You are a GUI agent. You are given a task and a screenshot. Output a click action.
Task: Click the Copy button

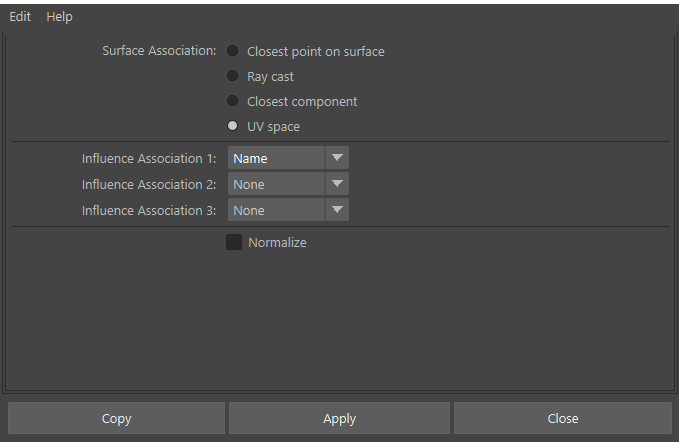click(x=116, y=418)
